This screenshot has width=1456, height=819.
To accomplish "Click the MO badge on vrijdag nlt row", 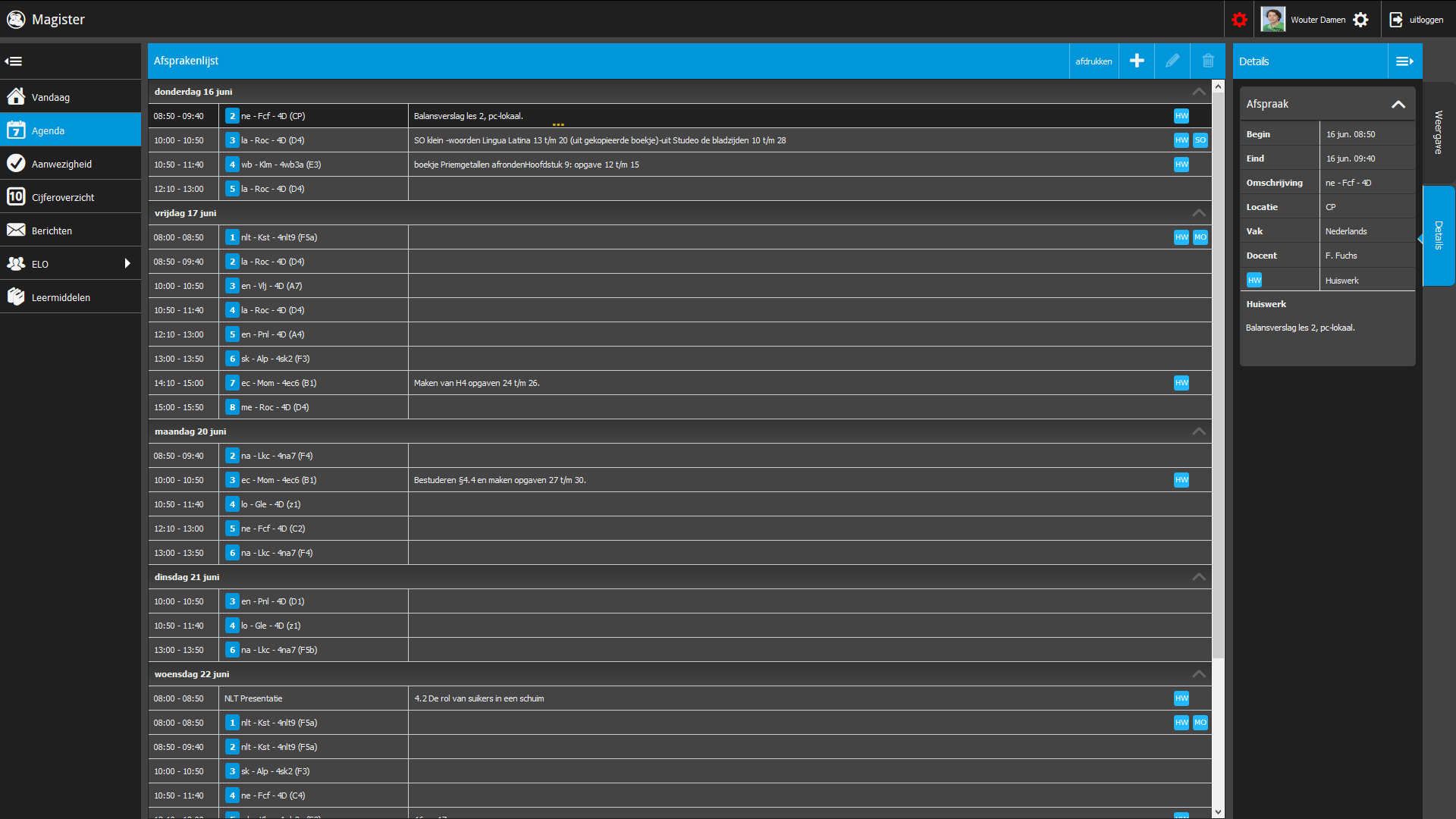I will 1200,237.
